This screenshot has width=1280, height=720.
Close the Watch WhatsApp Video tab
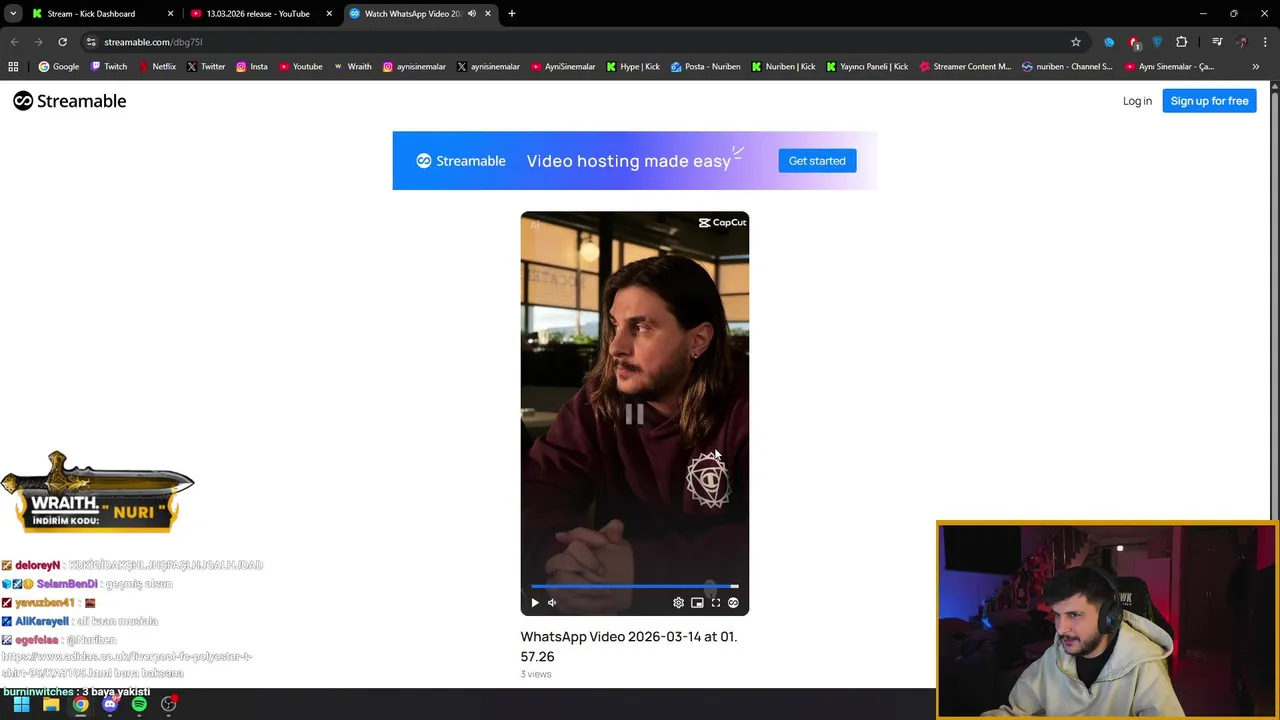pyautogui.click(x=488, y=14)
